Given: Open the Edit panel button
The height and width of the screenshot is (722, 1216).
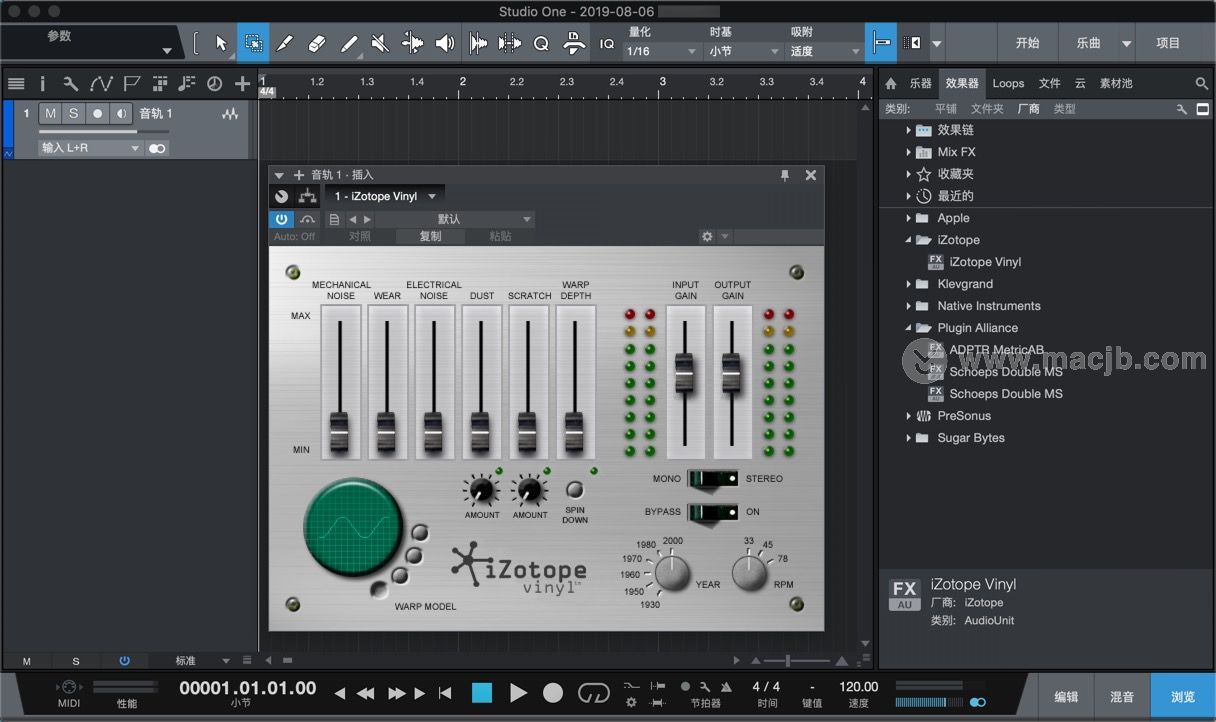Looking at the screenshot, I should tap(1066, 697).
